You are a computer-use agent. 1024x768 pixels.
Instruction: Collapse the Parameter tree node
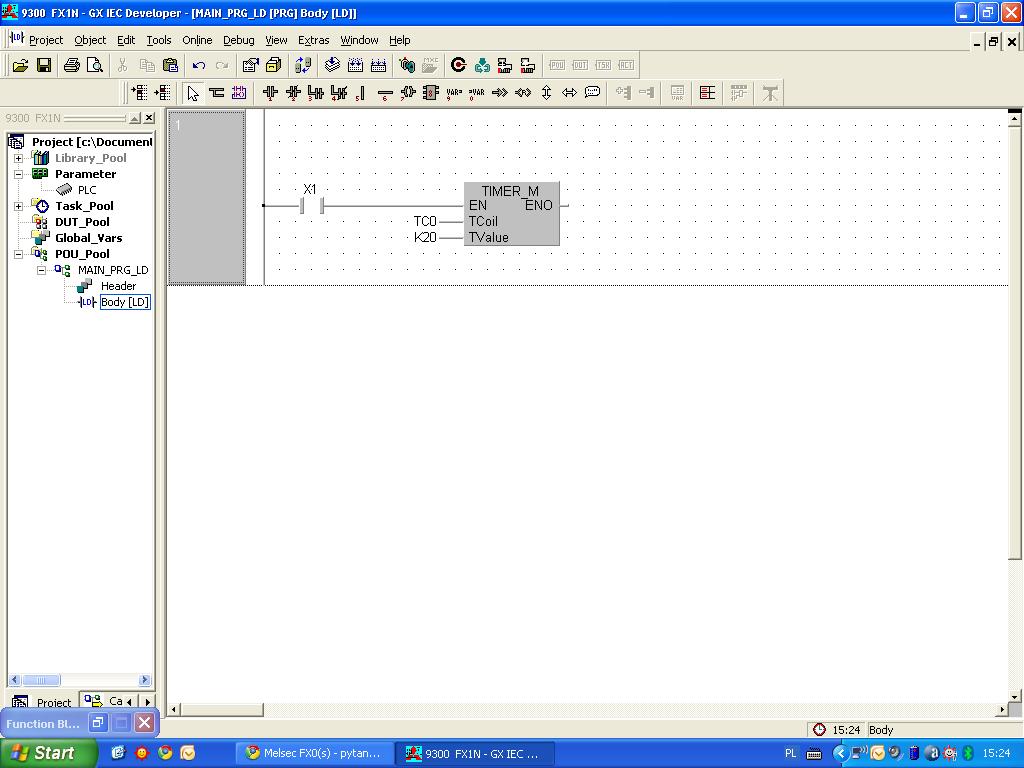click(18, 174)
